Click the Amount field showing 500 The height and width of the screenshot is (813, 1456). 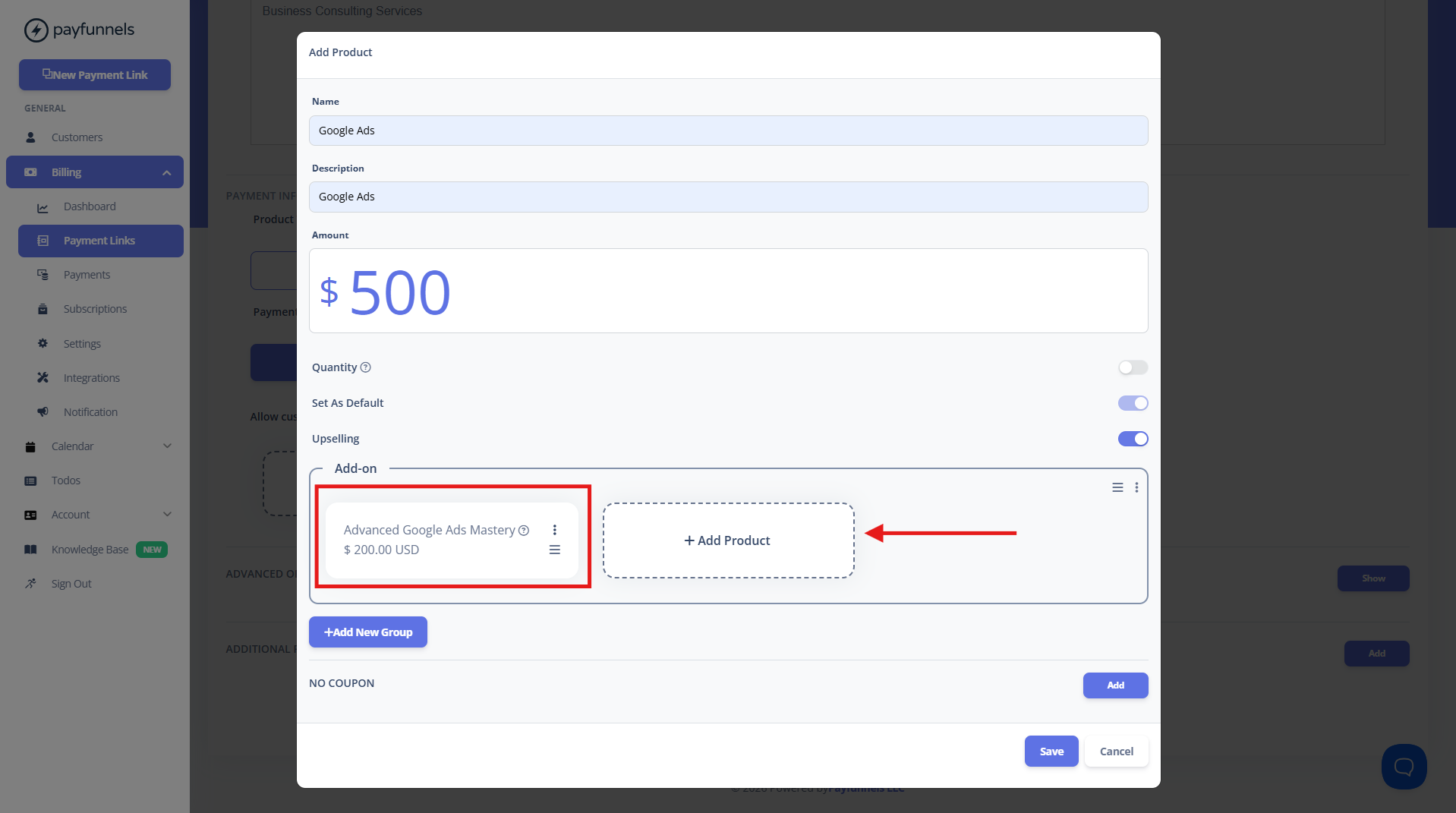pyautogui.click(x=728, y=291)
